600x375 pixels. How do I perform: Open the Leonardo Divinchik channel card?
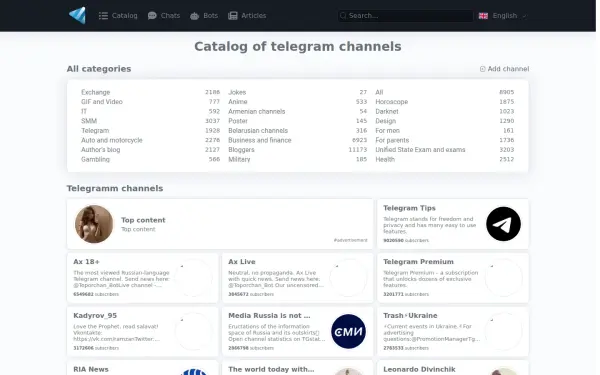pyautogui.click(x=453, y=368)
